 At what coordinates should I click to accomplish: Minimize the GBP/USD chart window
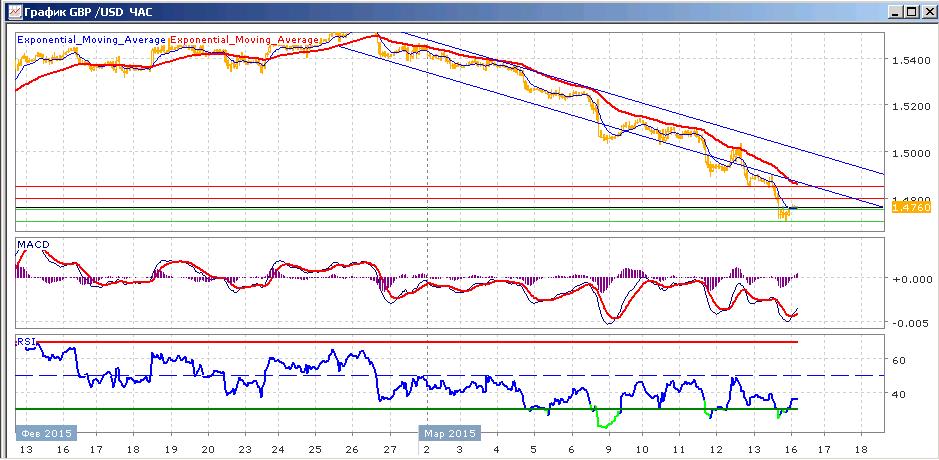click(895, 11)
